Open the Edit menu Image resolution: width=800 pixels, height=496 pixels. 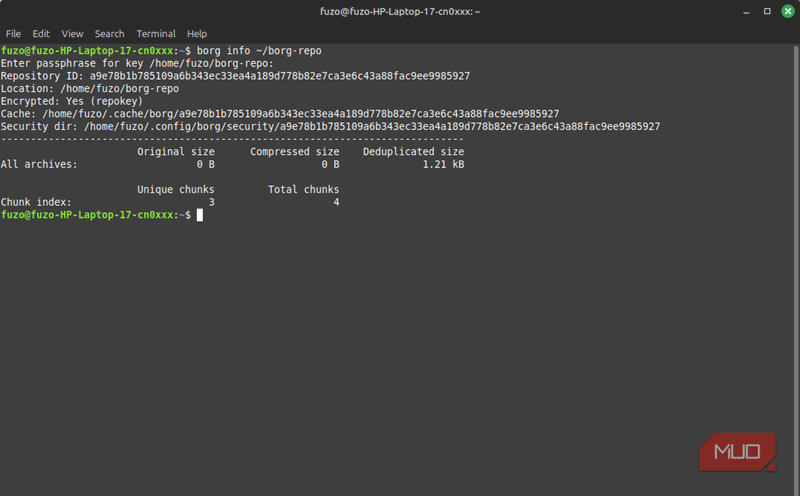41,34
